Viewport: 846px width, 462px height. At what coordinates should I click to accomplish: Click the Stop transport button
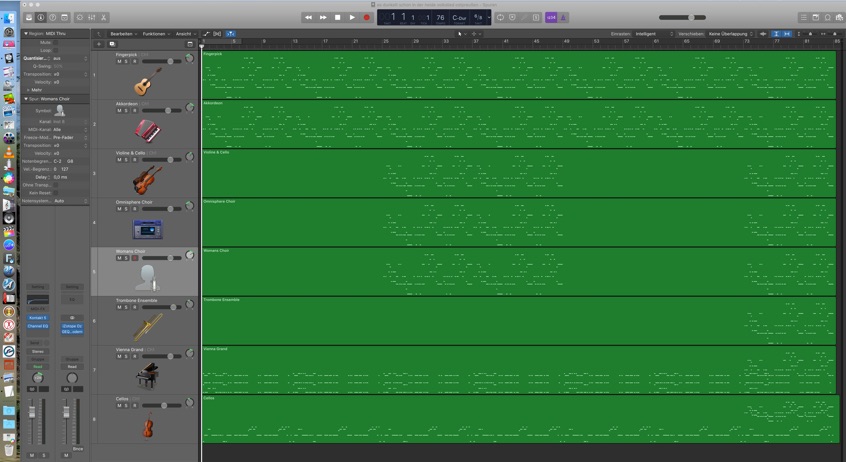pyautogui.click(x=337, y=17)
